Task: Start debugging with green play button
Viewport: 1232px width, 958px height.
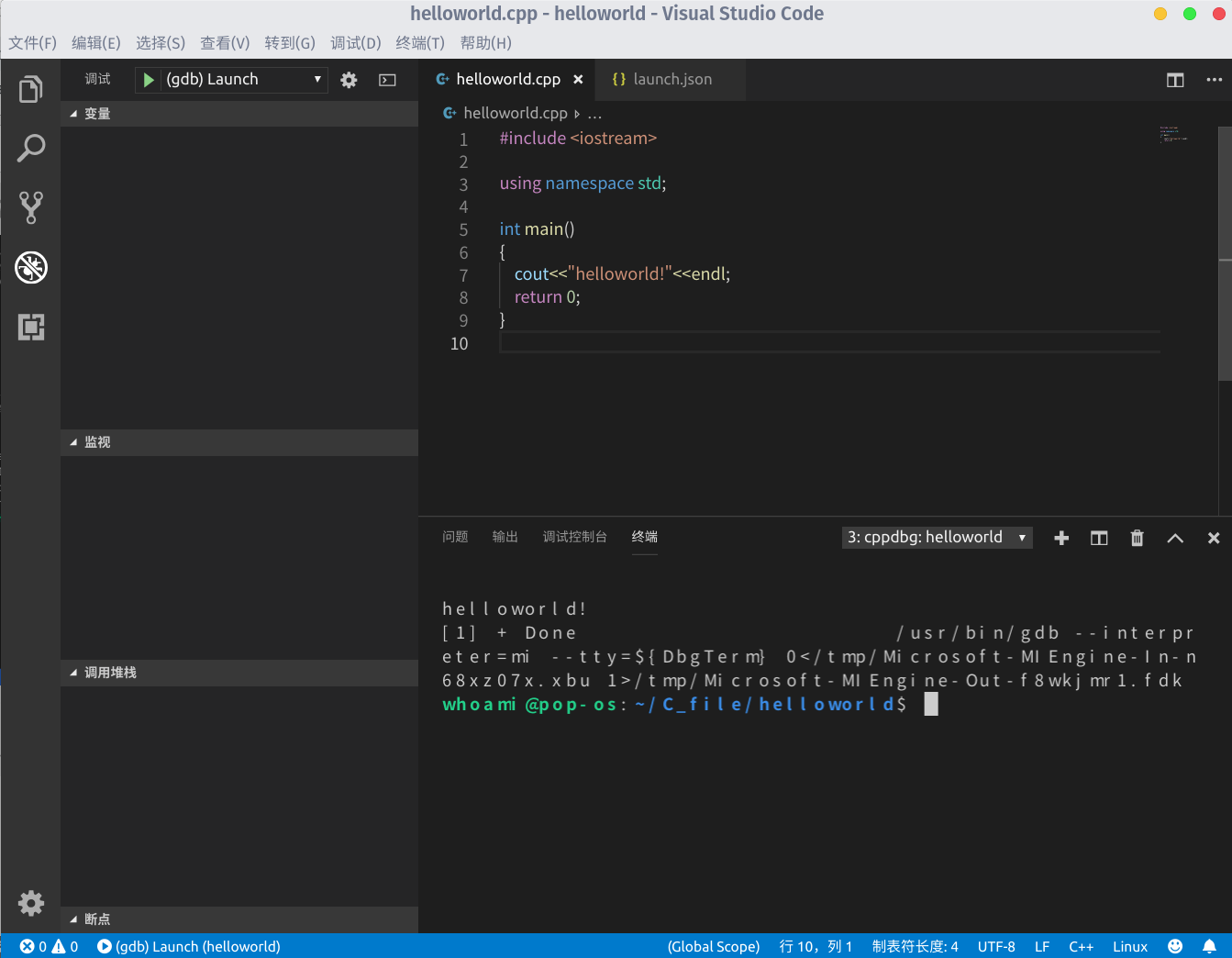Action: (x=148, y=80)
